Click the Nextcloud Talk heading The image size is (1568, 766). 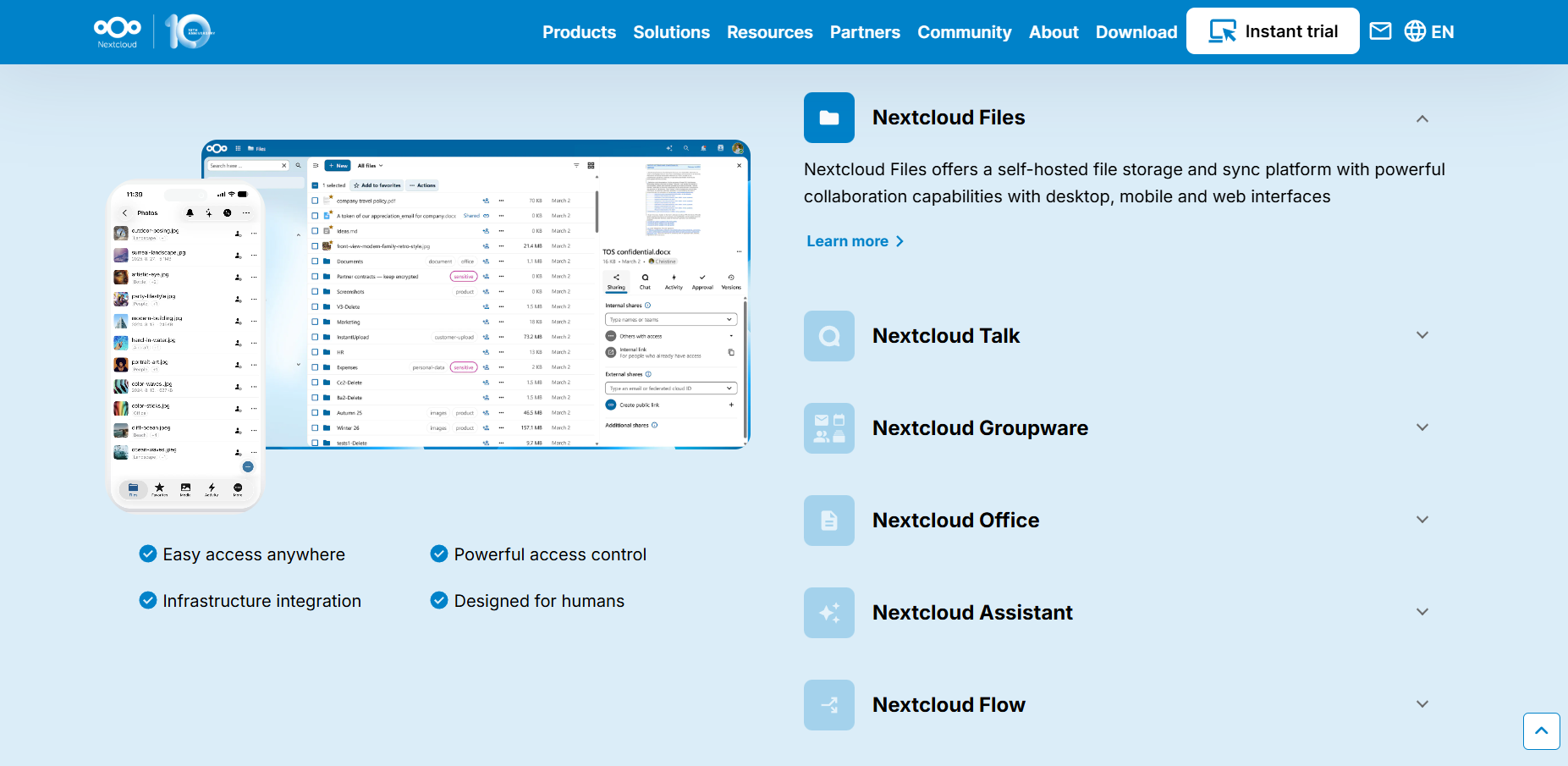pos(946,336)
